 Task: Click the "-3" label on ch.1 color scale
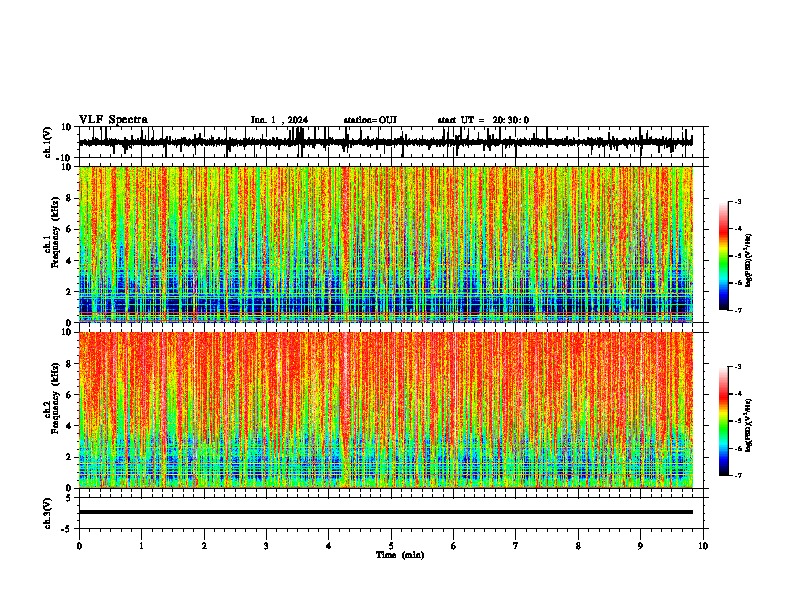(738, 201)
